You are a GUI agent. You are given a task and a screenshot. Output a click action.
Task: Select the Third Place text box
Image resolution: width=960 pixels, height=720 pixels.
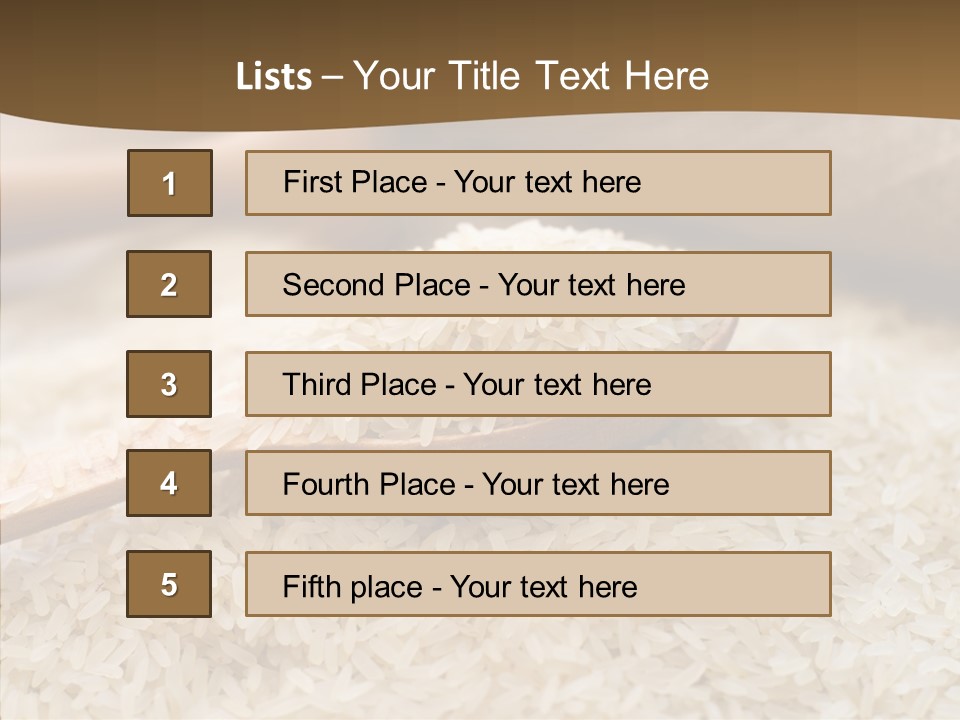coord(538,384)
